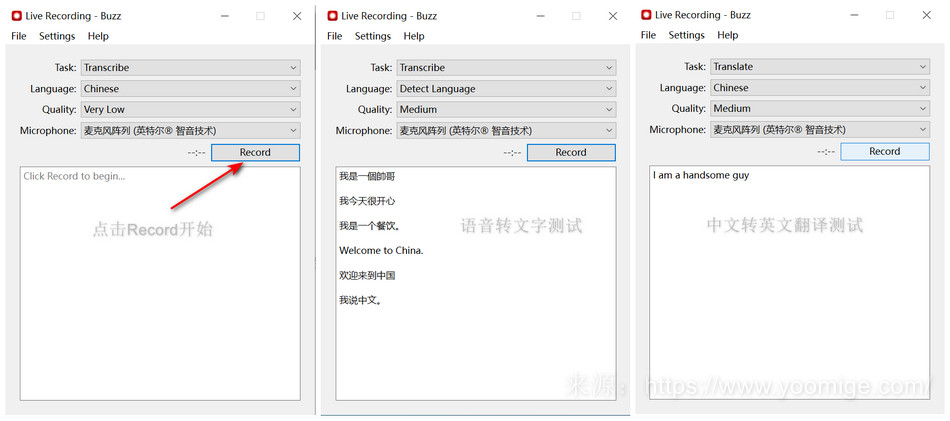
Task: Open the Quality dropdown in the rightmost window
Action: (x=820, y=109)
